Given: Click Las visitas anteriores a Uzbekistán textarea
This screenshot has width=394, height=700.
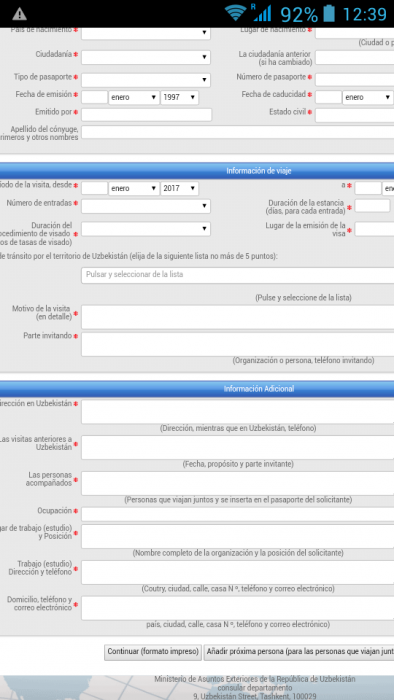Looking at the screenshot, I should [237, 447].
